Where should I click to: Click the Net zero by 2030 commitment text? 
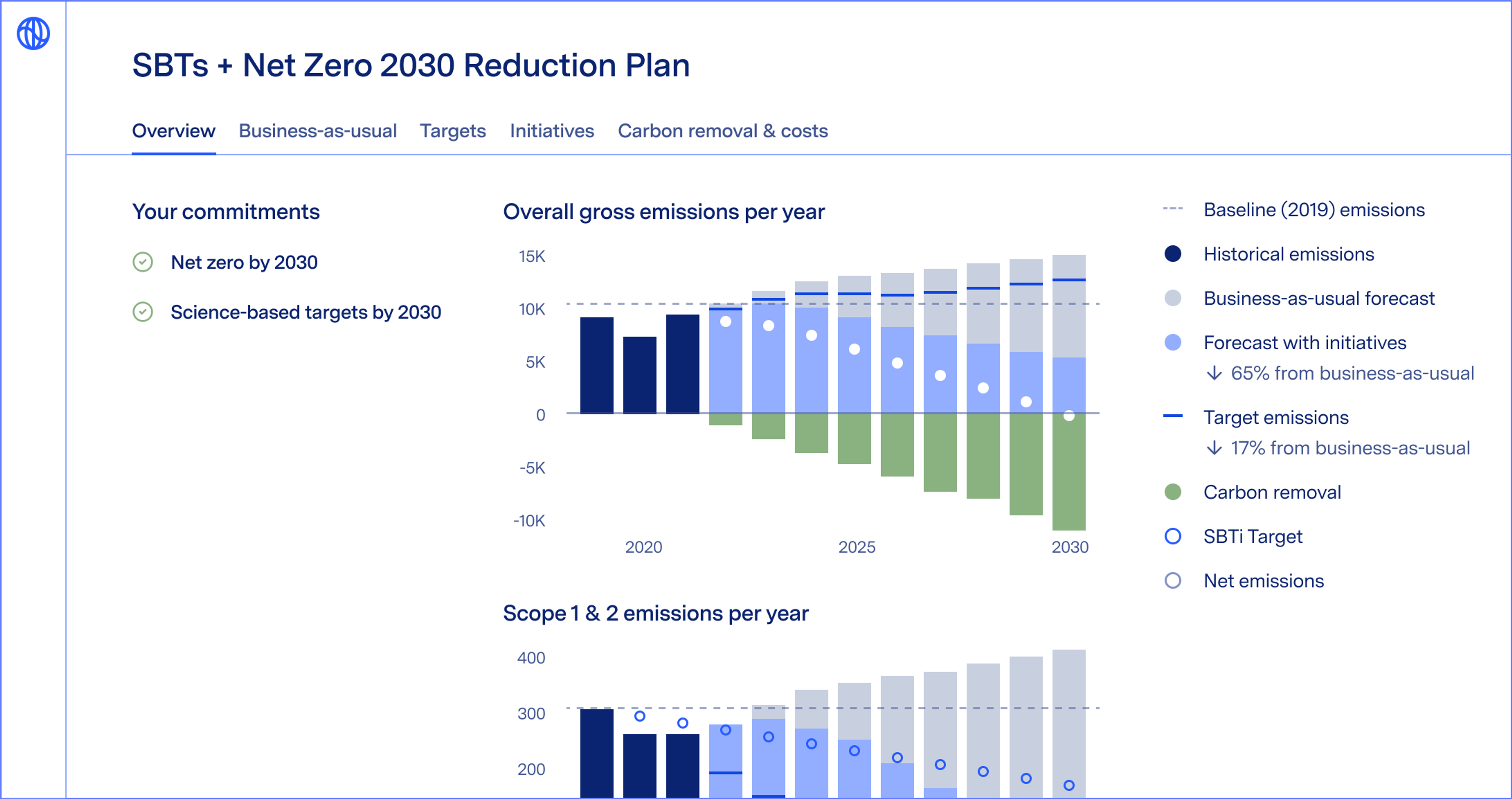(244, 262)
